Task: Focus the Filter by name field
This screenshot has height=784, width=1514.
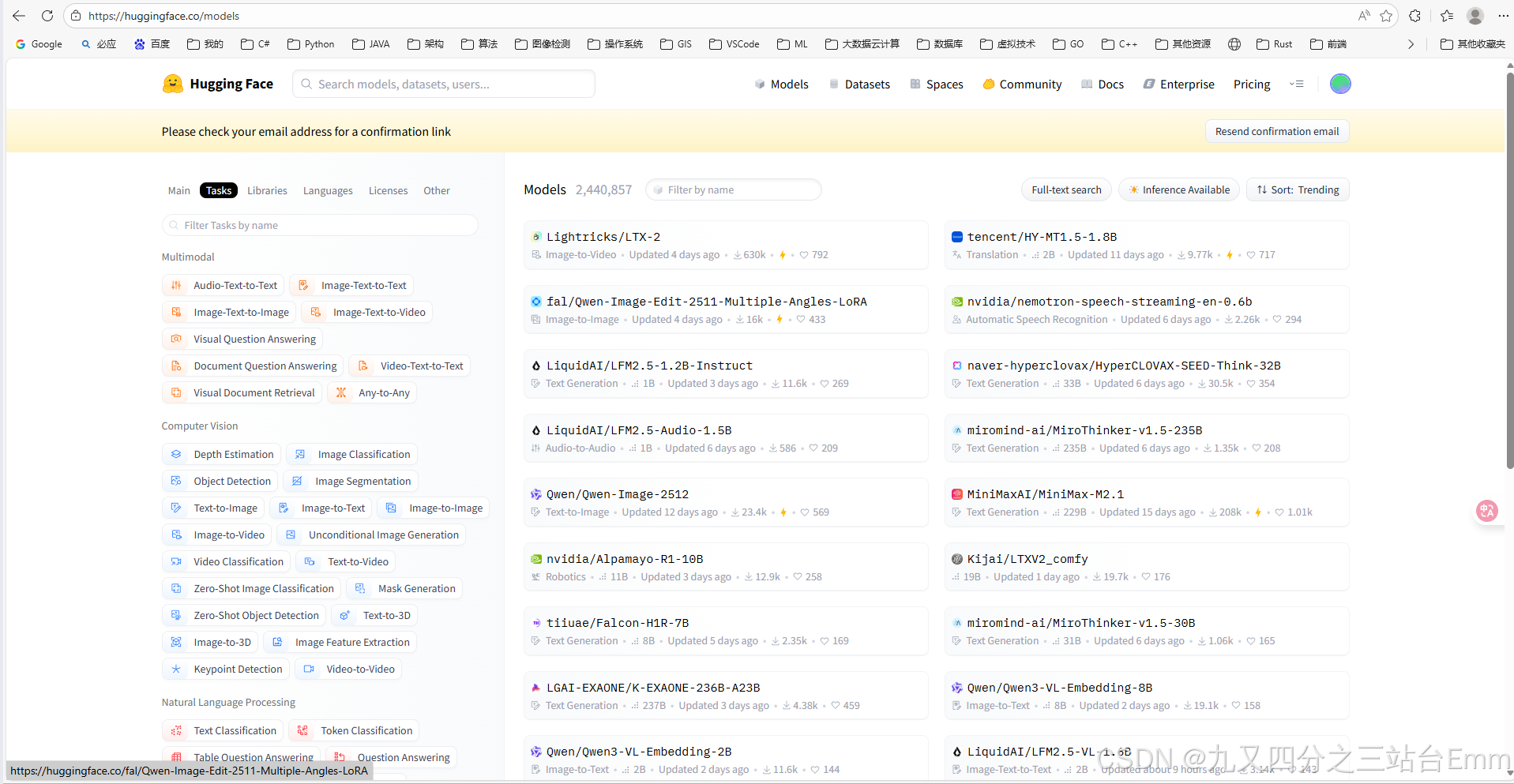Action: (734, 189)
